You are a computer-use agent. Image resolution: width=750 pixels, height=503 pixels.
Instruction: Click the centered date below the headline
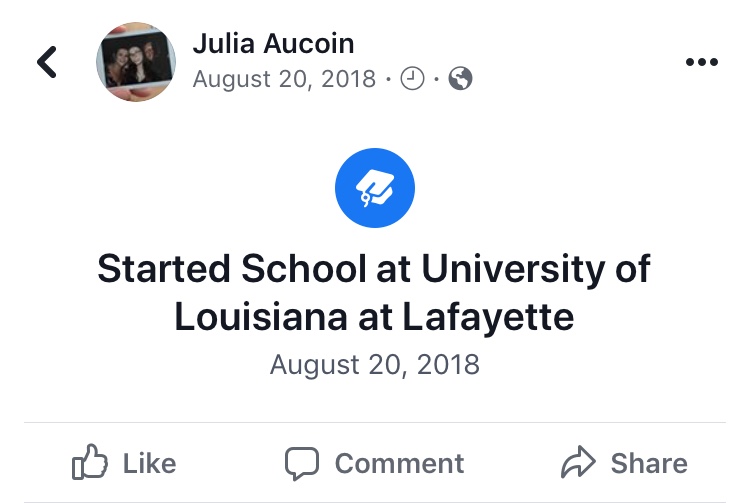(375, 364)
